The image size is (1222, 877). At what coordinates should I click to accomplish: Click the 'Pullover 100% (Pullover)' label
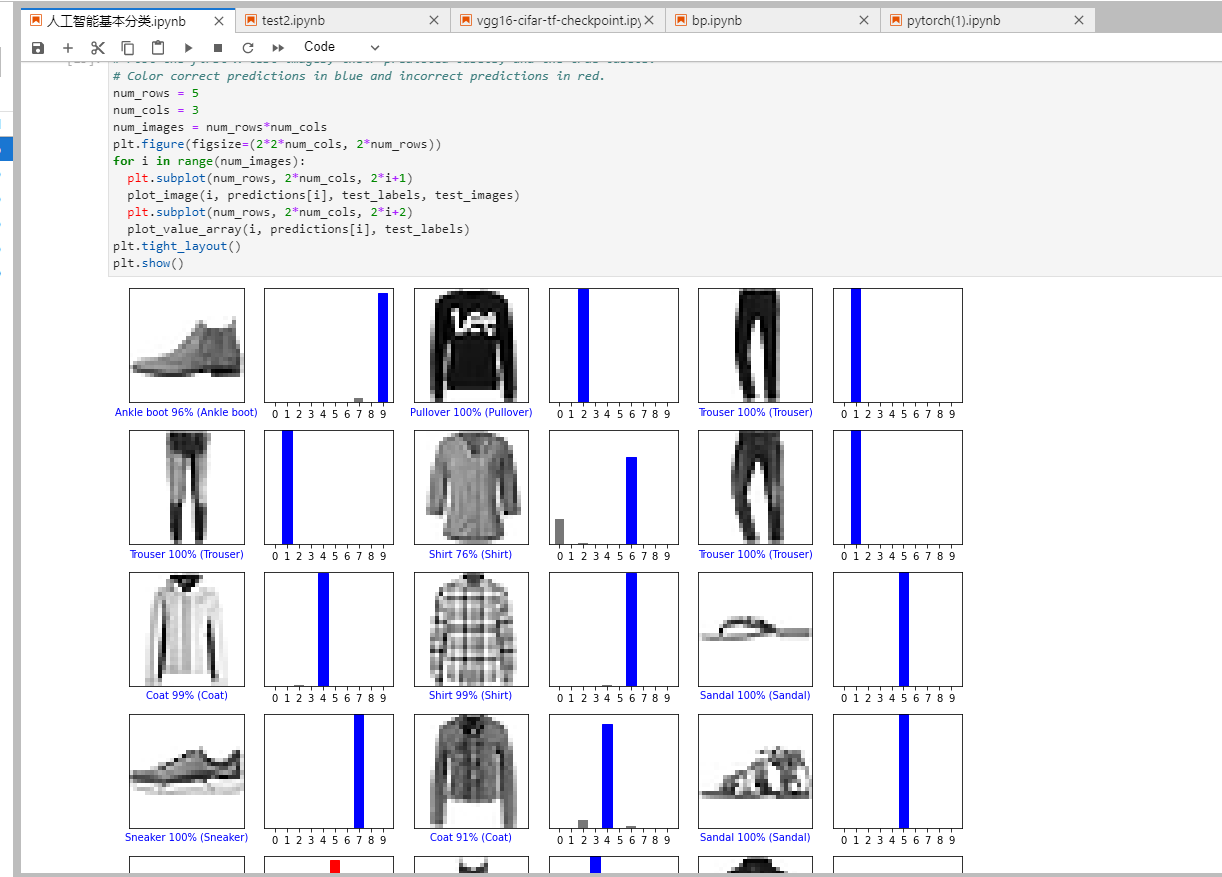pyautogui.click(x=471, y=413)
